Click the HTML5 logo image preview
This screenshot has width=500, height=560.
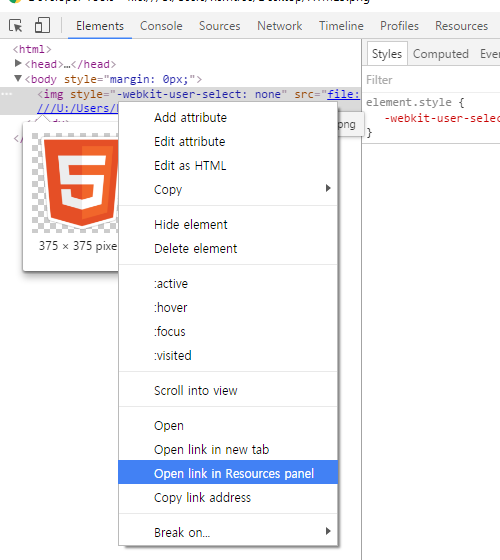(x=75, y=183)
